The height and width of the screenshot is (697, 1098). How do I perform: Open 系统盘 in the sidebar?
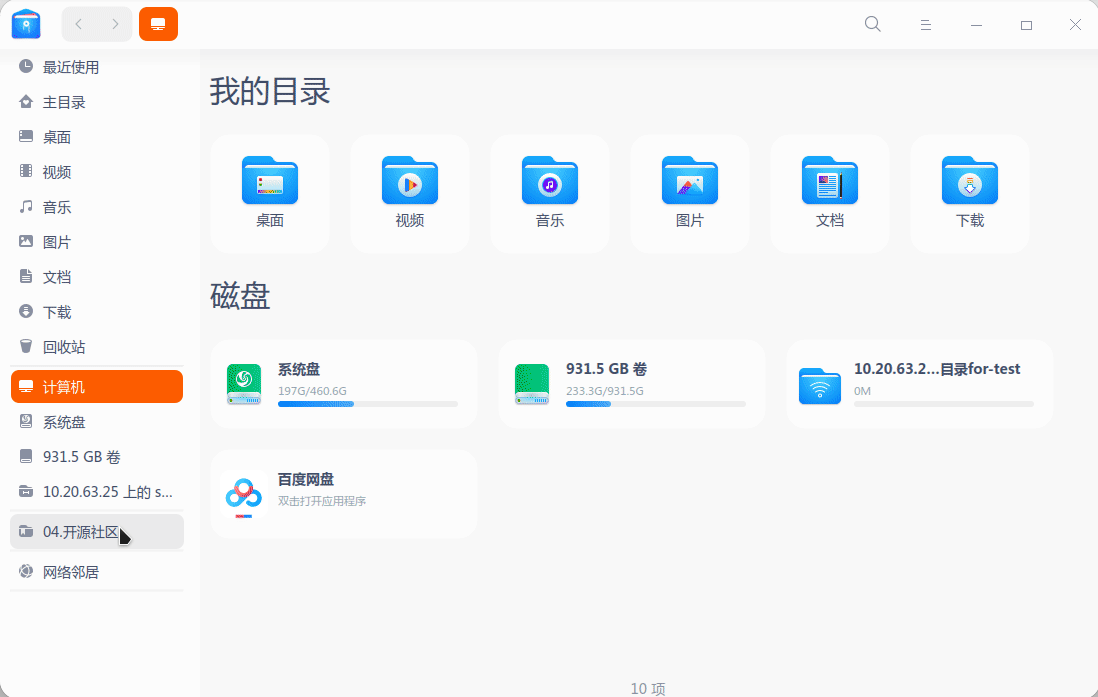pos(97,422)
